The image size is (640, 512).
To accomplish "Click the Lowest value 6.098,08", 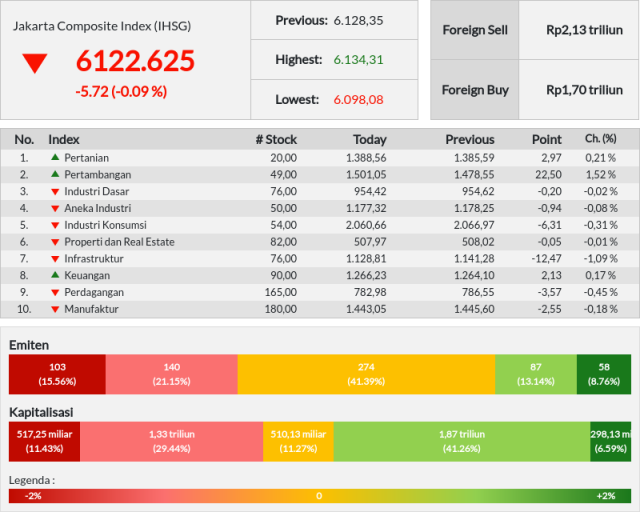I will [x=358, y=100].
